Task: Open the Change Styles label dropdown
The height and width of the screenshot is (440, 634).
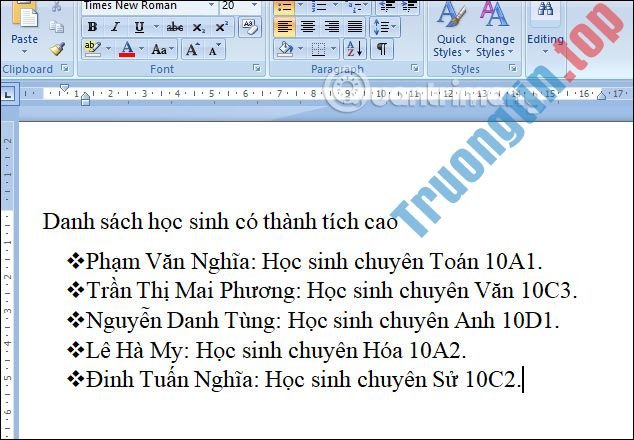Action: 495,46
